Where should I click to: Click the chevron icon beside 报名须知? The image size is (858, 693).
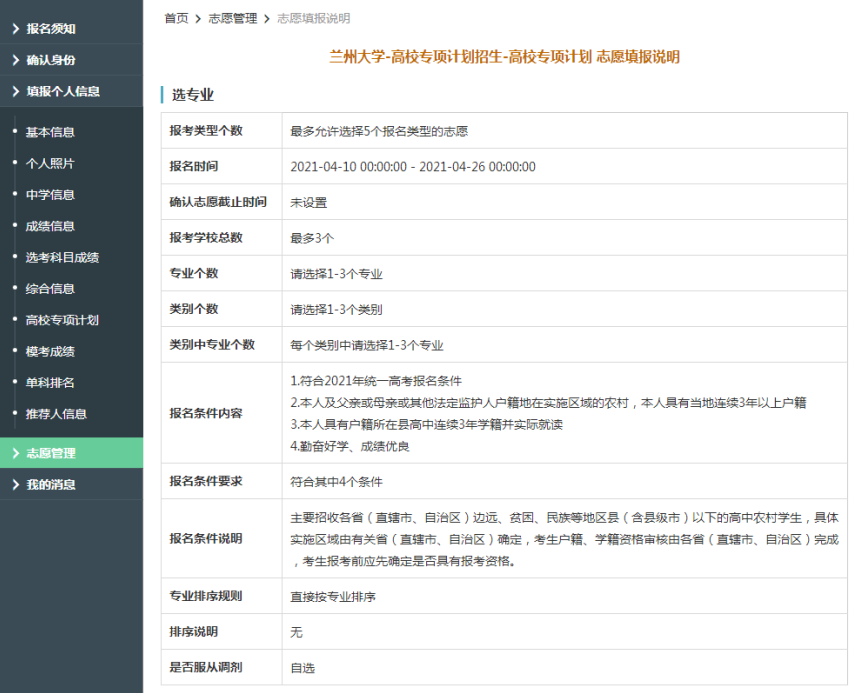point(16,29)
